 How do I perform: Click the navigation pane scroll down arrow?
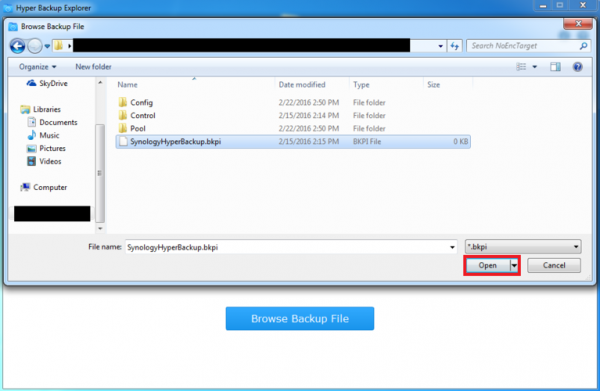click(100, 228)
